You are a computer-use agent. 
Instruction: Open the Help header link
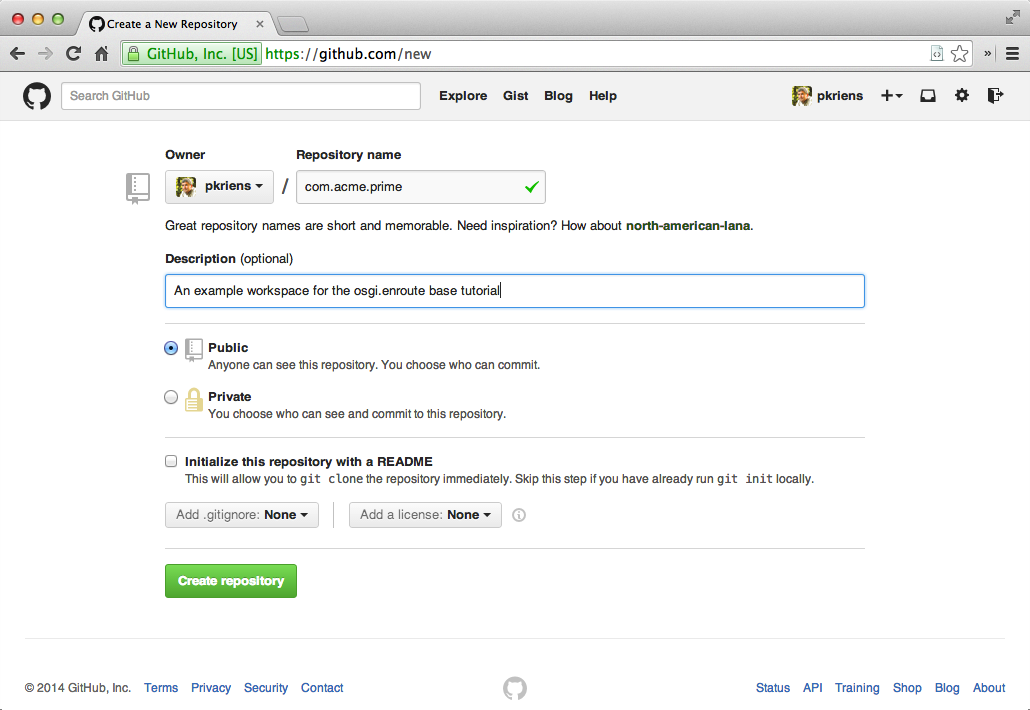[602, 96]
